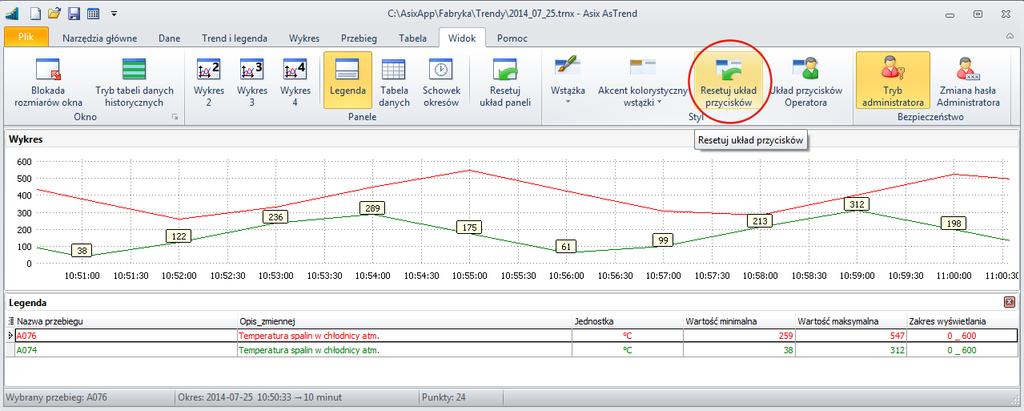Click the 61 data label on the chart
The image size is (1024, 411).
[x=566, y=246]
